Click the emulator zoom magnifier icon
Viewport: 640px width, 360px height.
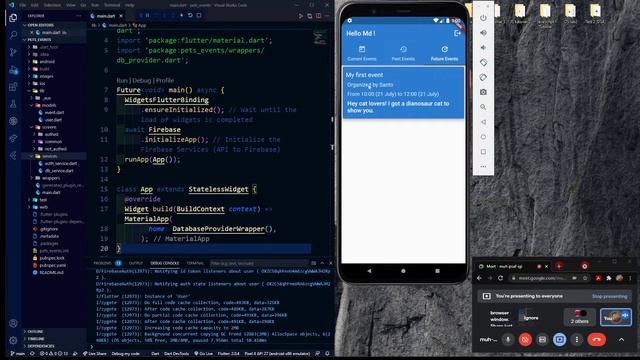pos(483,107)
